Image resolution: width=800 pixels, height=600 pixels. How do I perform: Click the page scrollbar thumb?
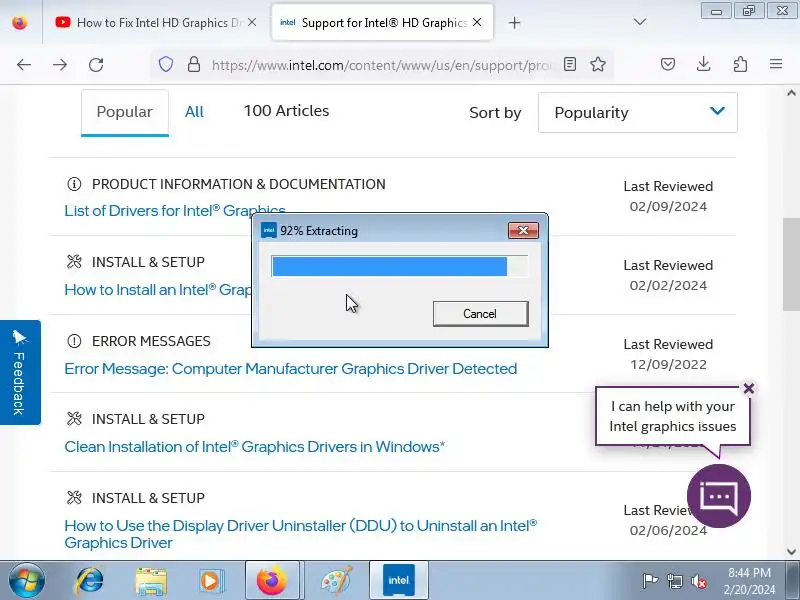(791, 264)
